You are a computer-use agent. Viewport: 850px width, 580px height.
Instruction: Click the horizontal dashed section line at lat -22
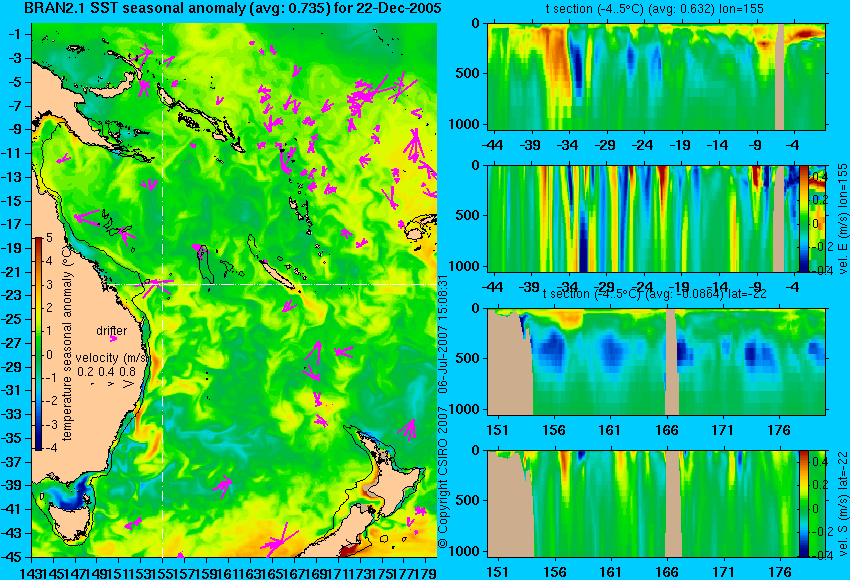pyautogui.click(x=274, y=284)
